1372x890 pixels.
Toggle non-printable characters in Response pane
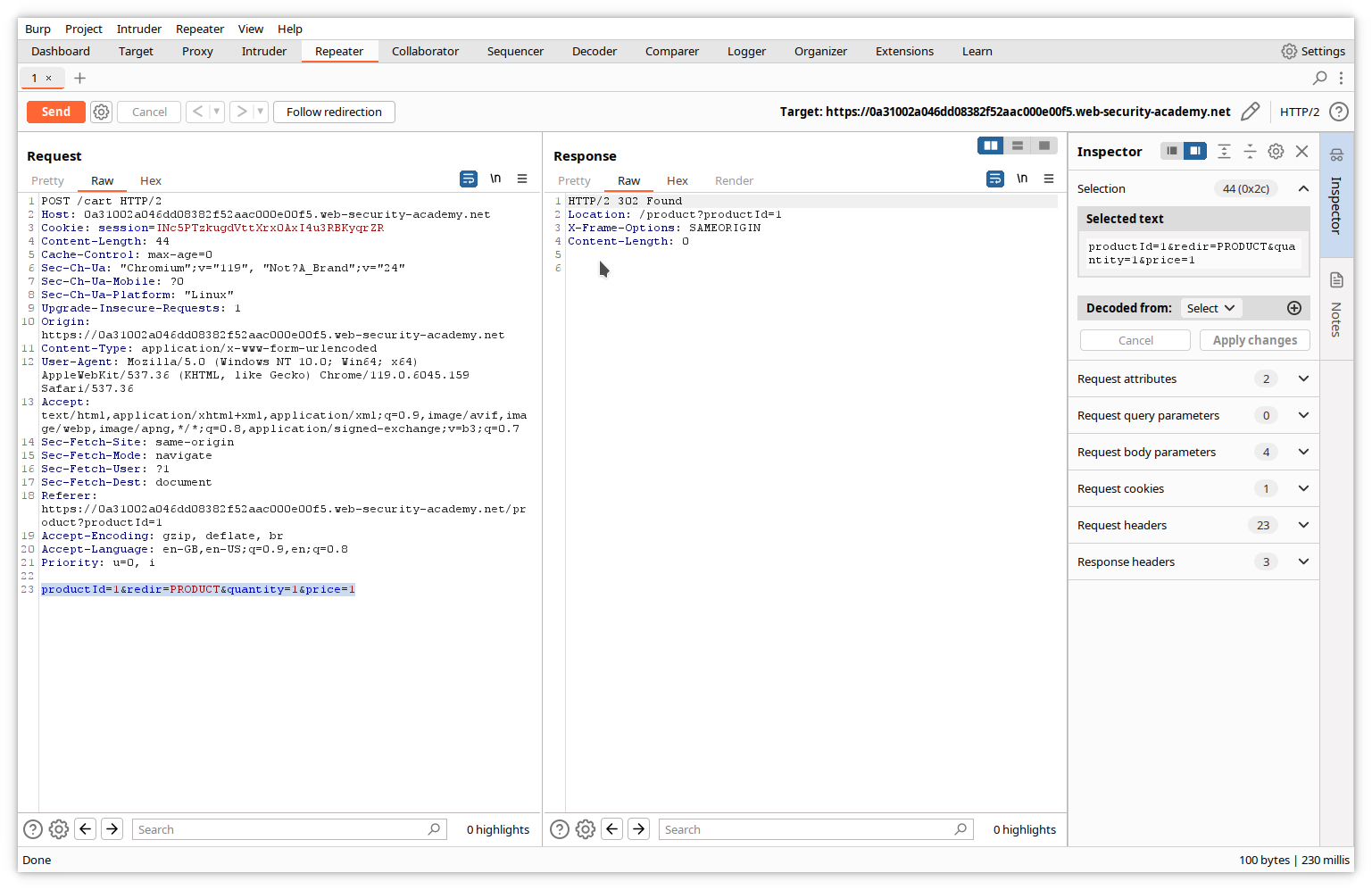(1022, 179)
